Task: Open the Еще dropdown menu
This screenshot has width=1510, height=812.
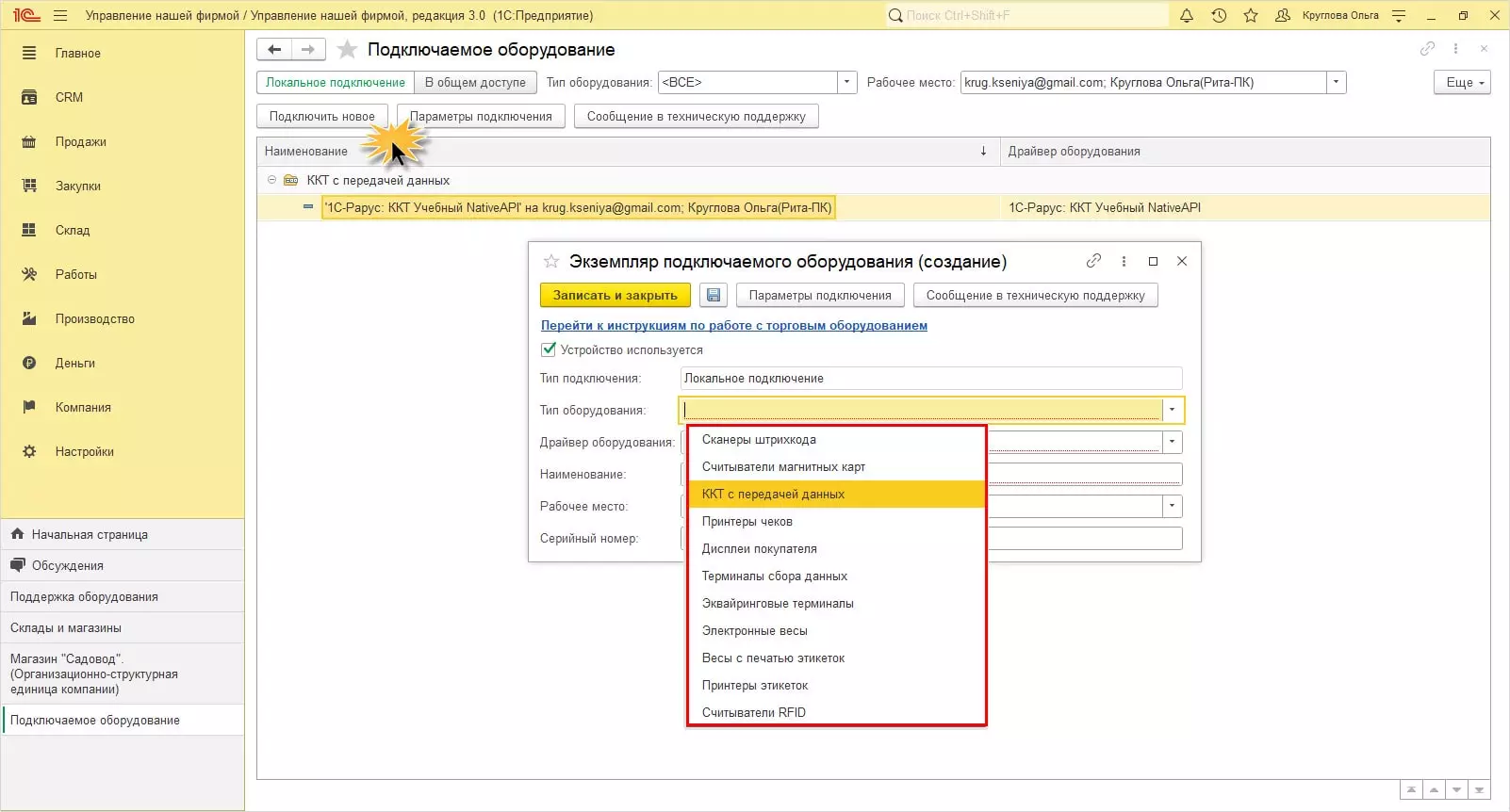Action: [x=1462, y=82]
